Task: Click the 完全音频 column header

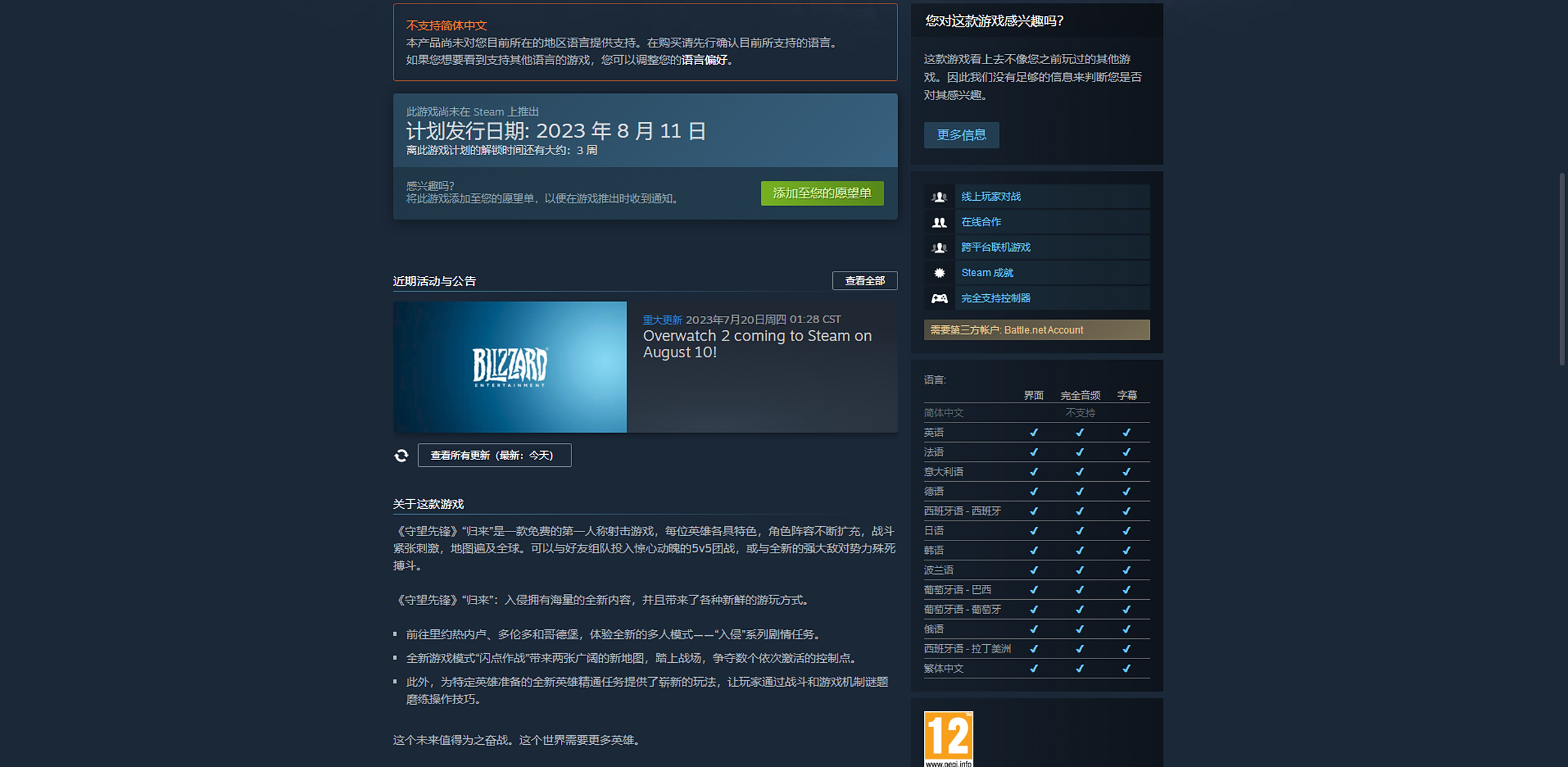Action: 1080,395
